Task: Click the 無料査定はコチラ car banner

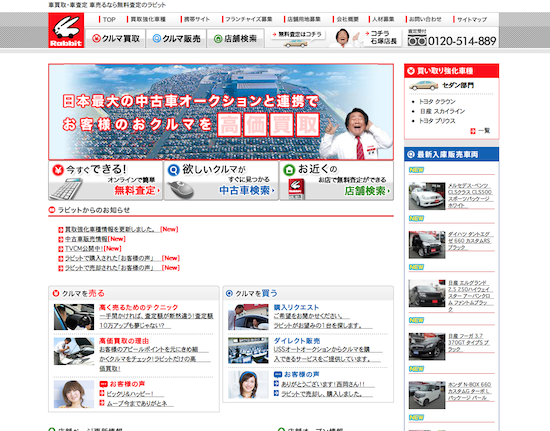Action: point(297,39)
